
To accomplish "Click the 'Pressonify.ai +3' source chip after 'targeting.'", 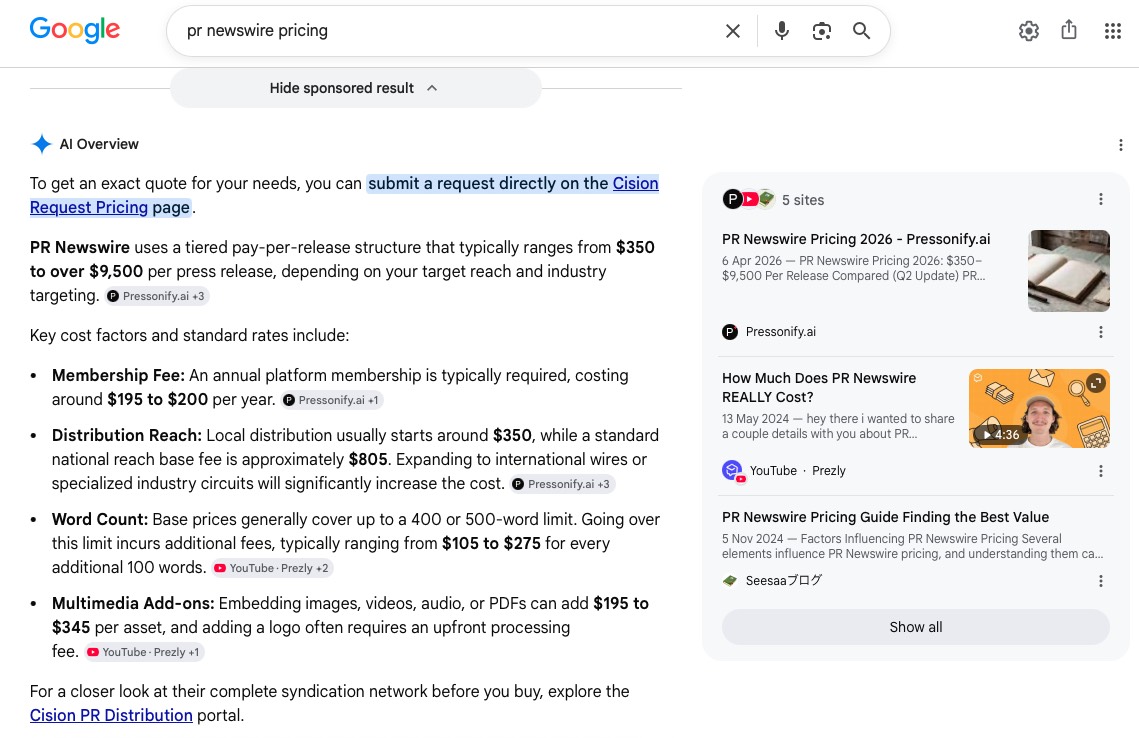I will pyautogui.click(x=157, y=296).
